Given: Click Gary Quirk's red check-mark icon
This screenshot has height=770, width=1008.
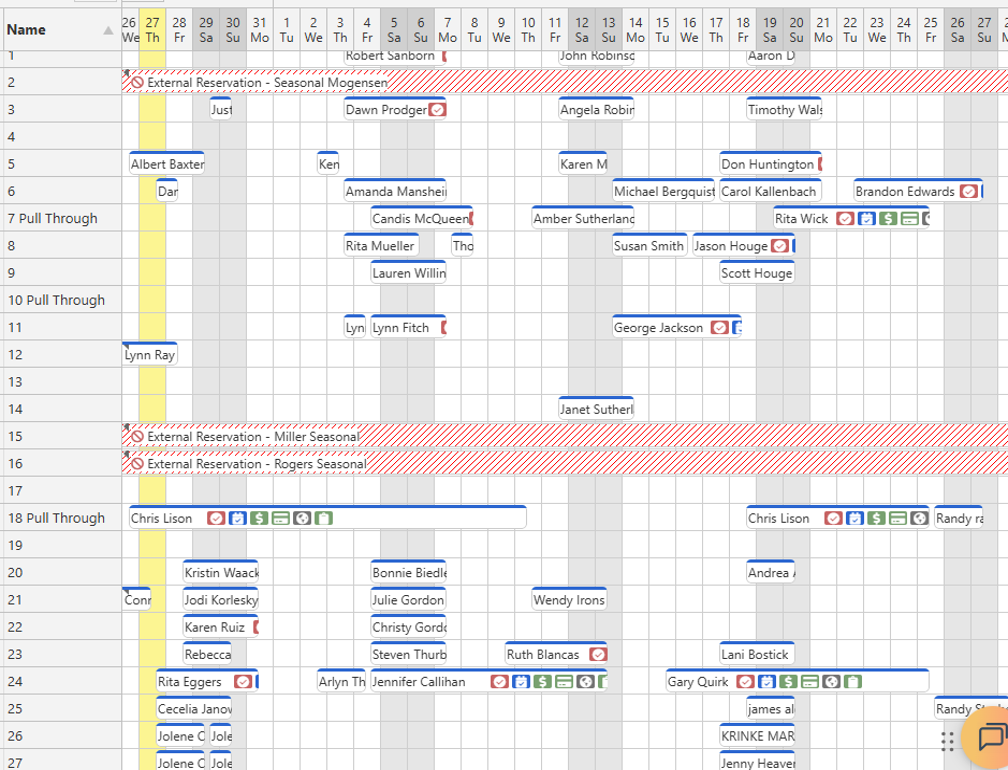Looking at the screenshot, I should [x=745, y=681].
